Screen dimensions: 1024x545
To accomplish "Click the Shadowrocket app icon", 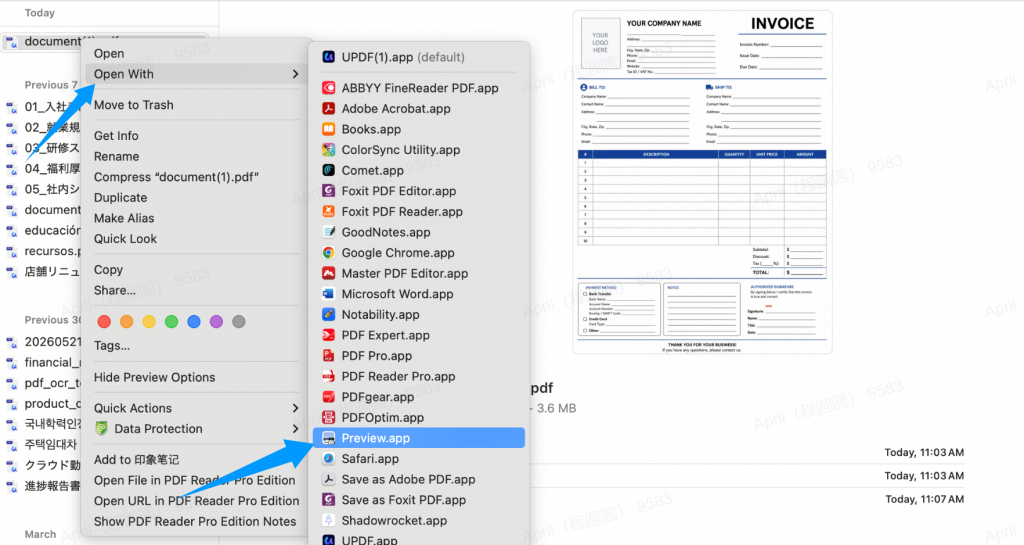I will click(328, 521).
